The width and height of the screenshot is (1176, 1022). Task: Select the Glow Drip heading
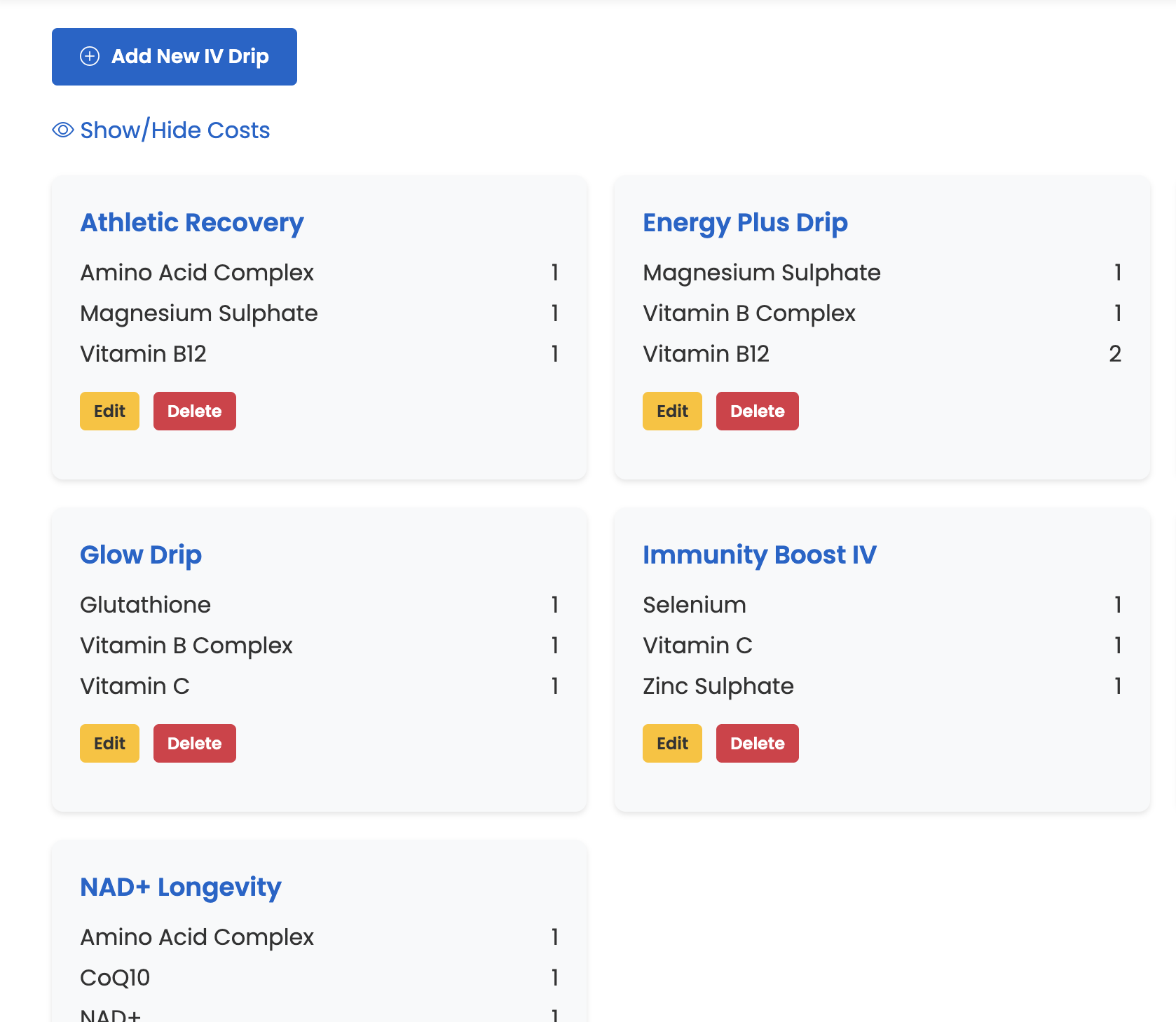[141, 554]
